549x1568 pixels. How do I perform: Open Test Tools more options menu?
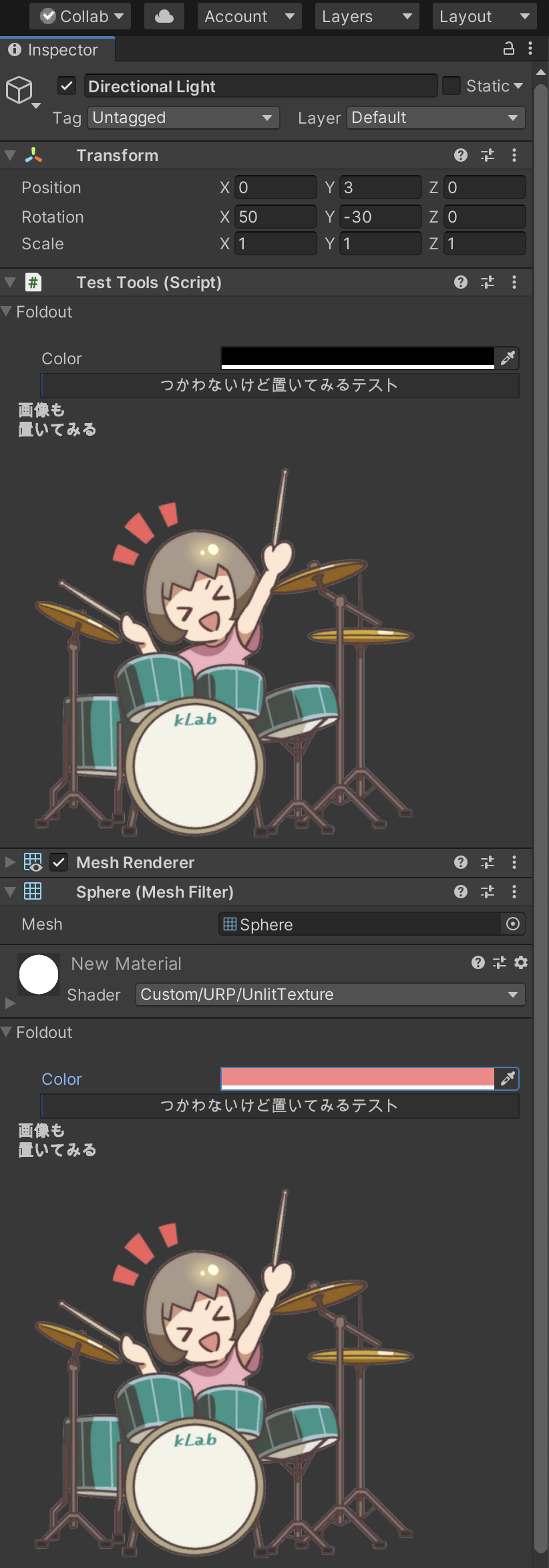[514, 282]
